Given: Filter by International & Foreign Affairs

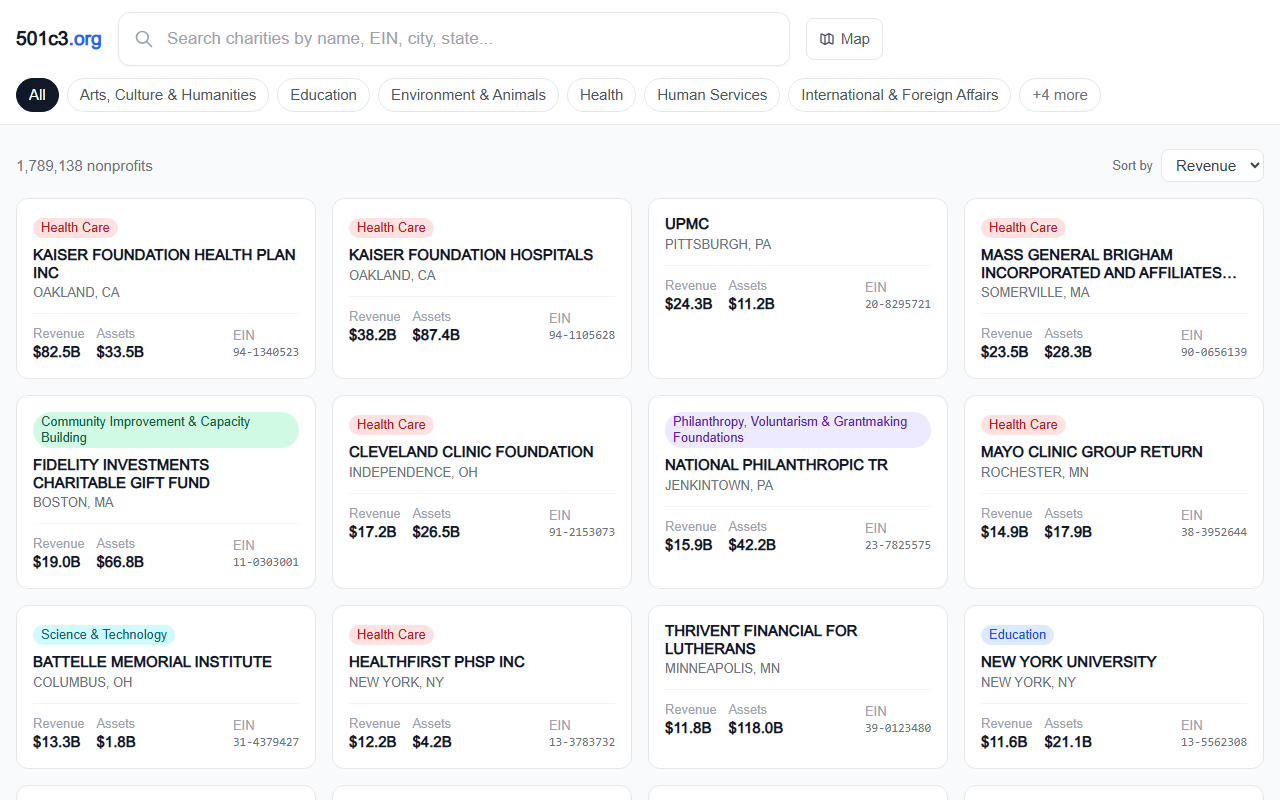Looking at the screenshot, I should point(899,95).
